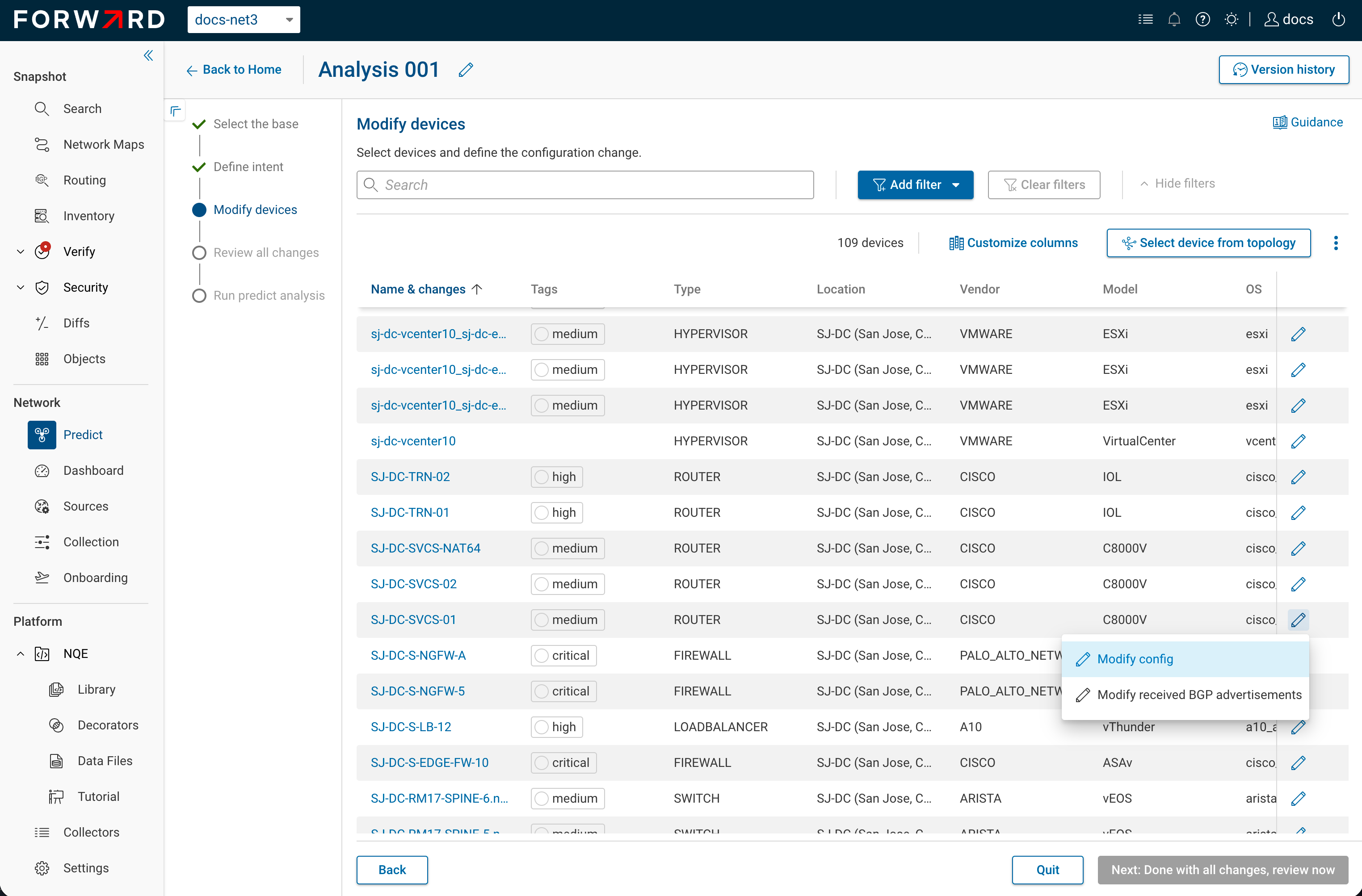Click Back to Home link
This screenshot has height=896, width=1362.
coord(234,70)
